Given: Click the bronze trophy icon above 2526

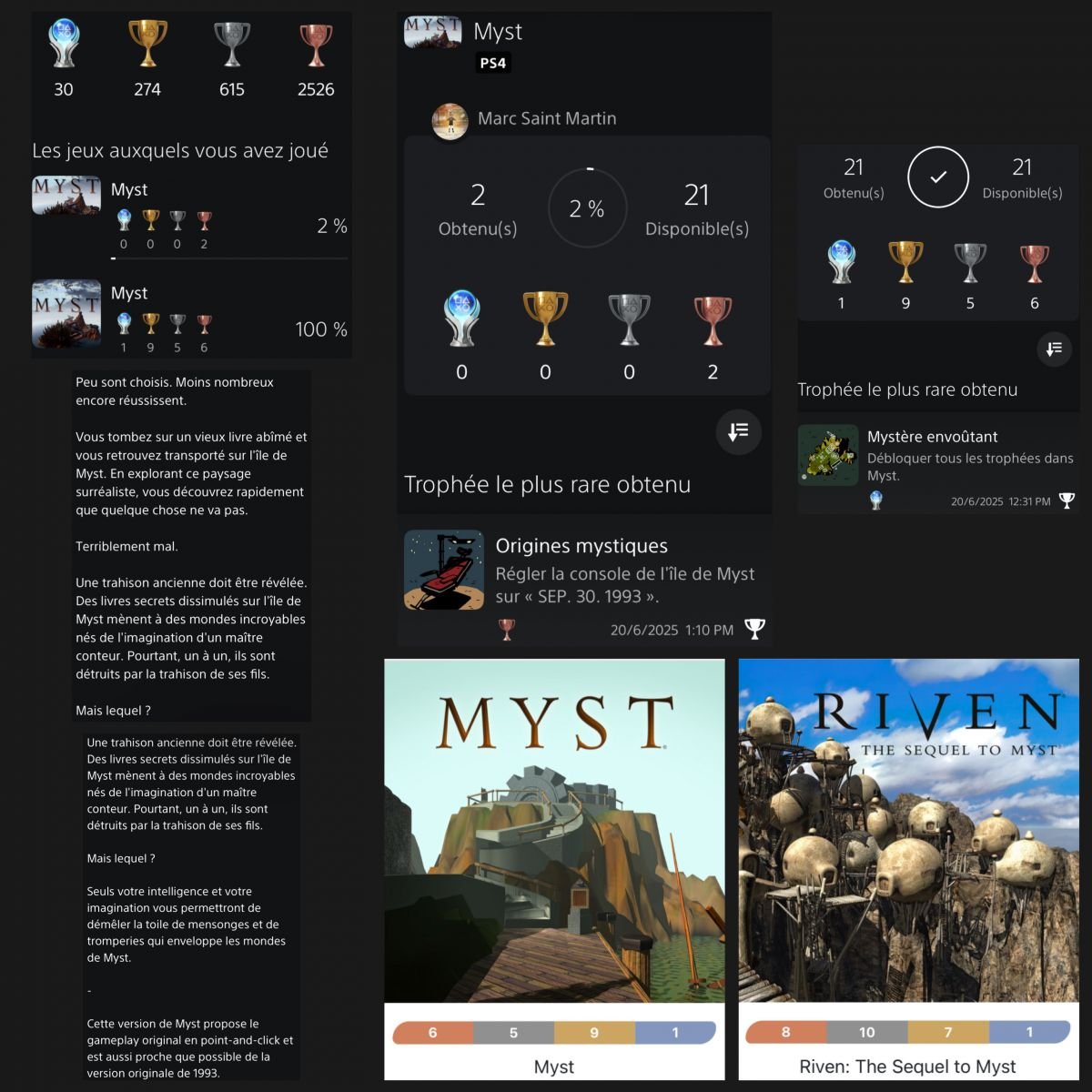Looking at the screenshot, I should tap(316, 44).
